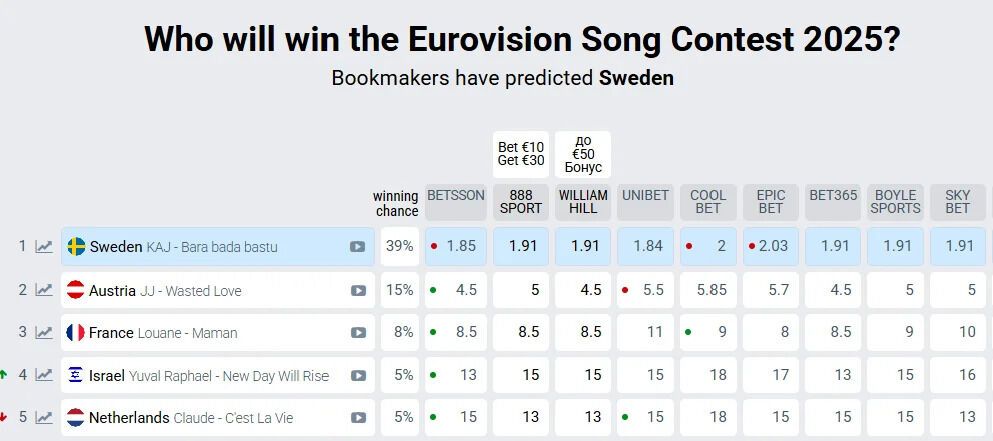Open the trend chart icon for Austria

click(44, 290)
